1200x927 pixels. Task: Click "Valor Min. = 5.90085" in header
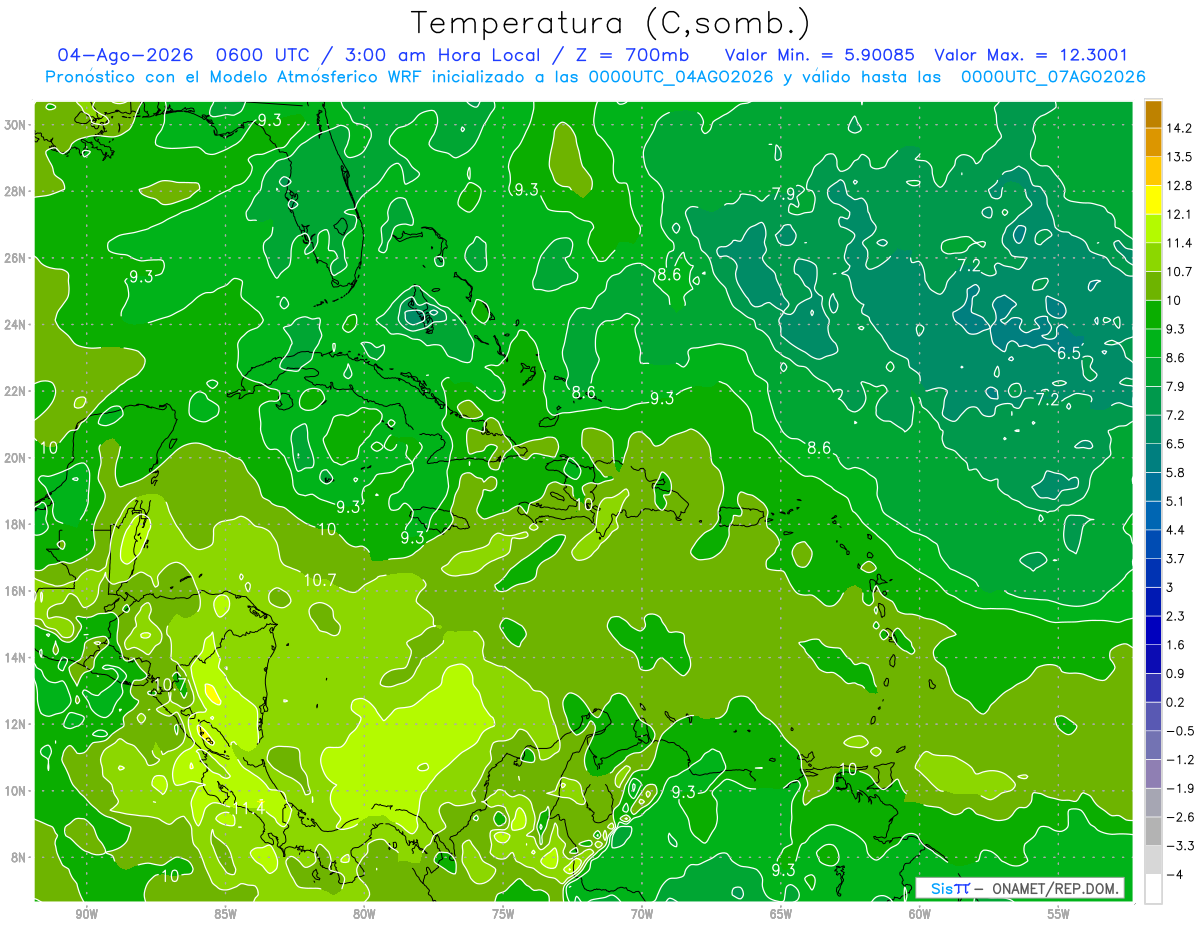coord(819,55)
